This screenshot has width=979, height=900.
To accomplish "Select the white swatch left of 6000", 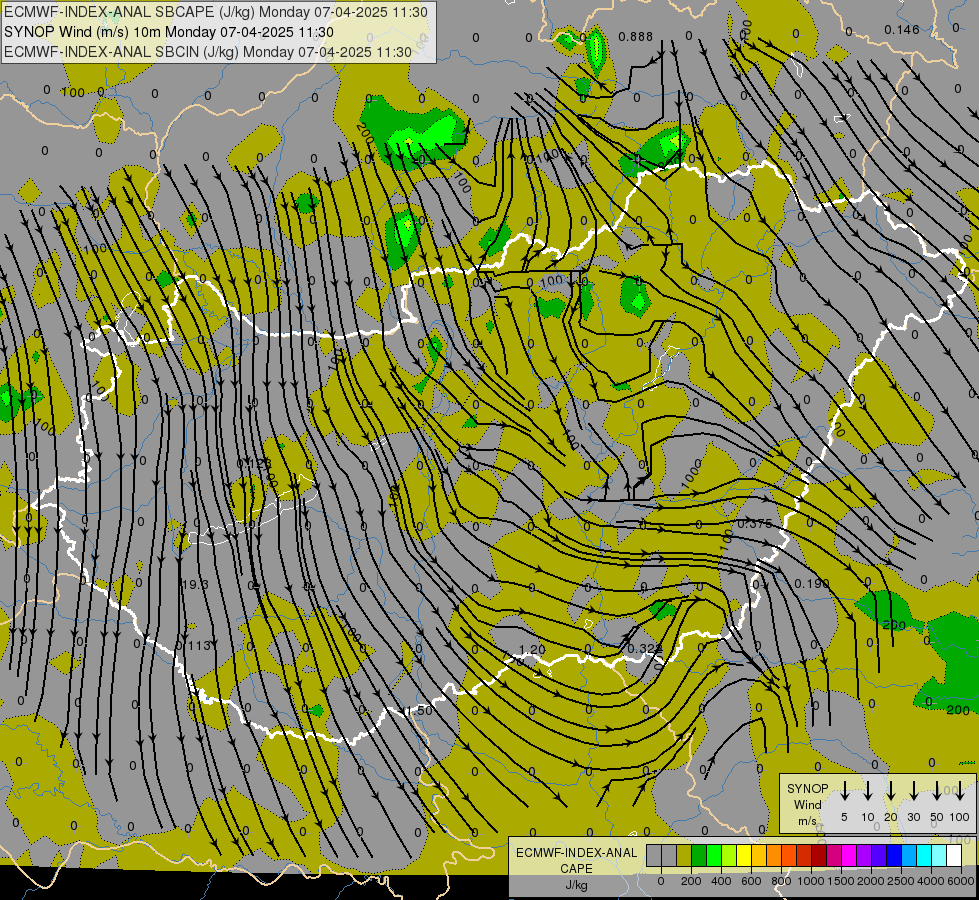I will (x=954, y=855).
